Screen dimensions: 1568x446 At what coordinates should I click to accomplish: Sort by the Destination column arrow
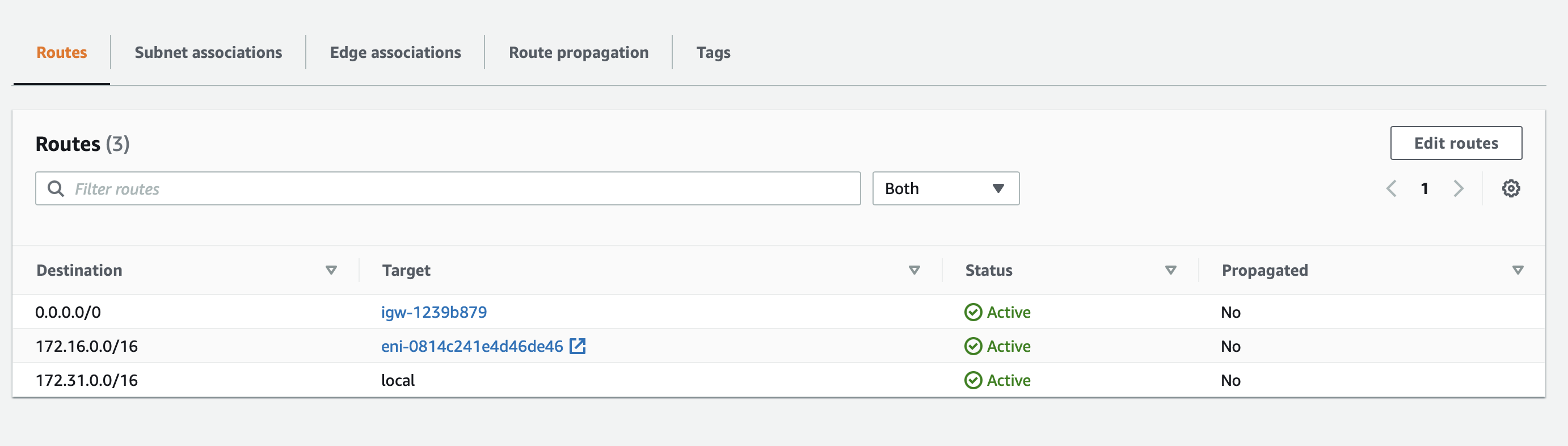pos(331,270)
